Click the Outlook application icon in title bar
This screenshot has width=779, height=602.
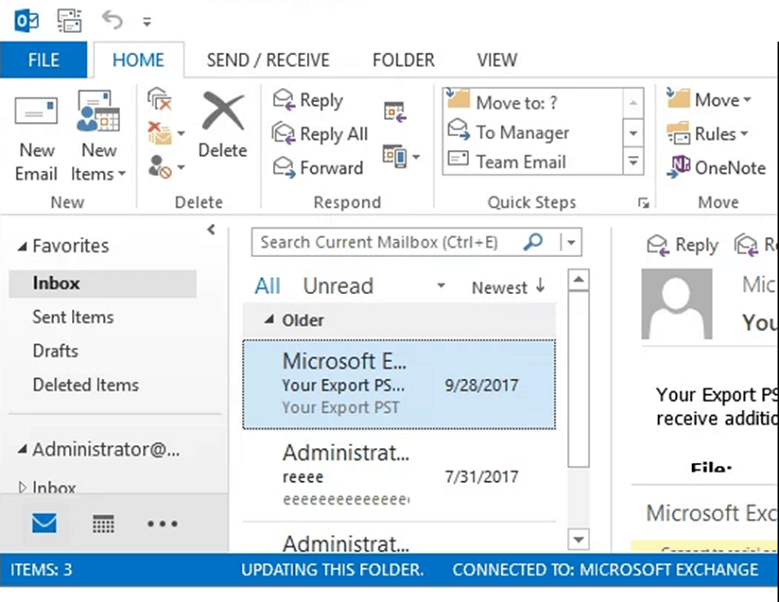pyautogui.click(x=26, y=21)
